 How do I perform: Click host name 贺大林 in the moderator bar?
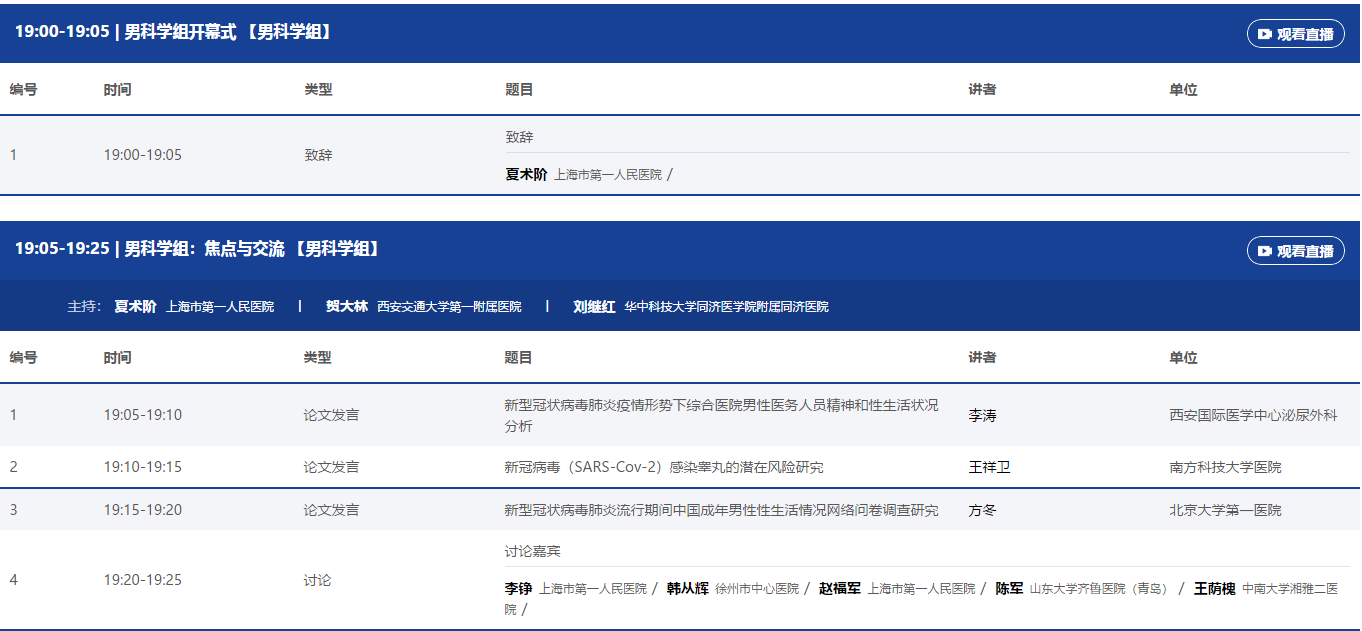[346, 306]
